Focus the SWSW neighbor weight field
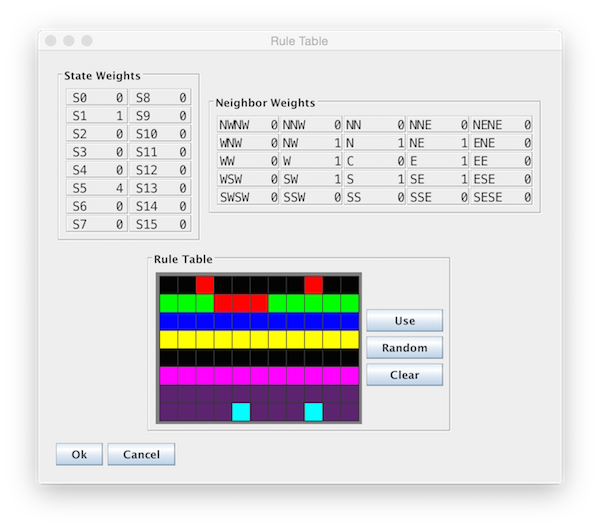Screen dimensions: 600x529 point(248,197)
